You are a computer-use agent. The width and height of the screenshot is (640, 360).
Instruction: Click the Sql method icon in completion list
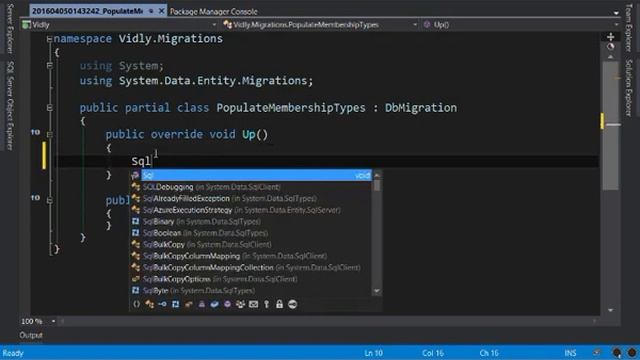click(x=135, y=176)
